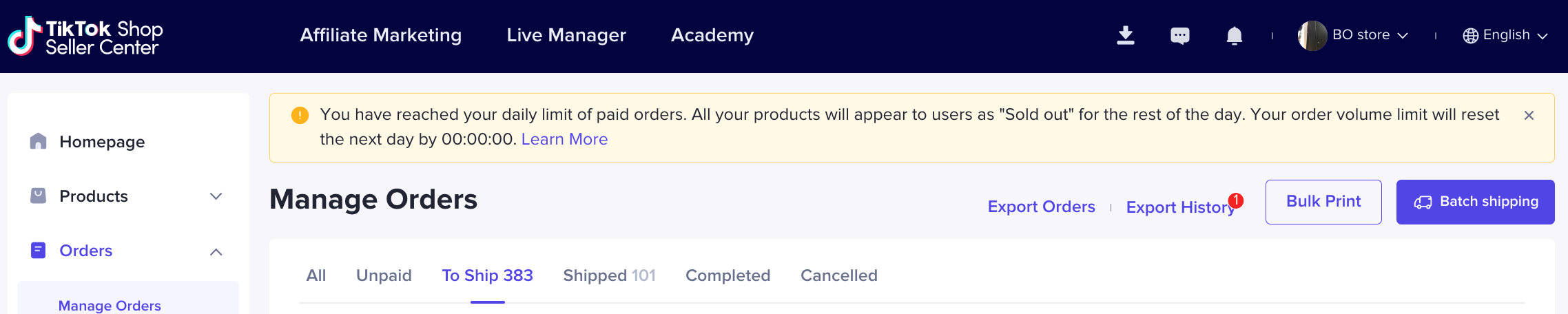
Task: Open the chat messages icon
Action: (x=1180, y=35)
